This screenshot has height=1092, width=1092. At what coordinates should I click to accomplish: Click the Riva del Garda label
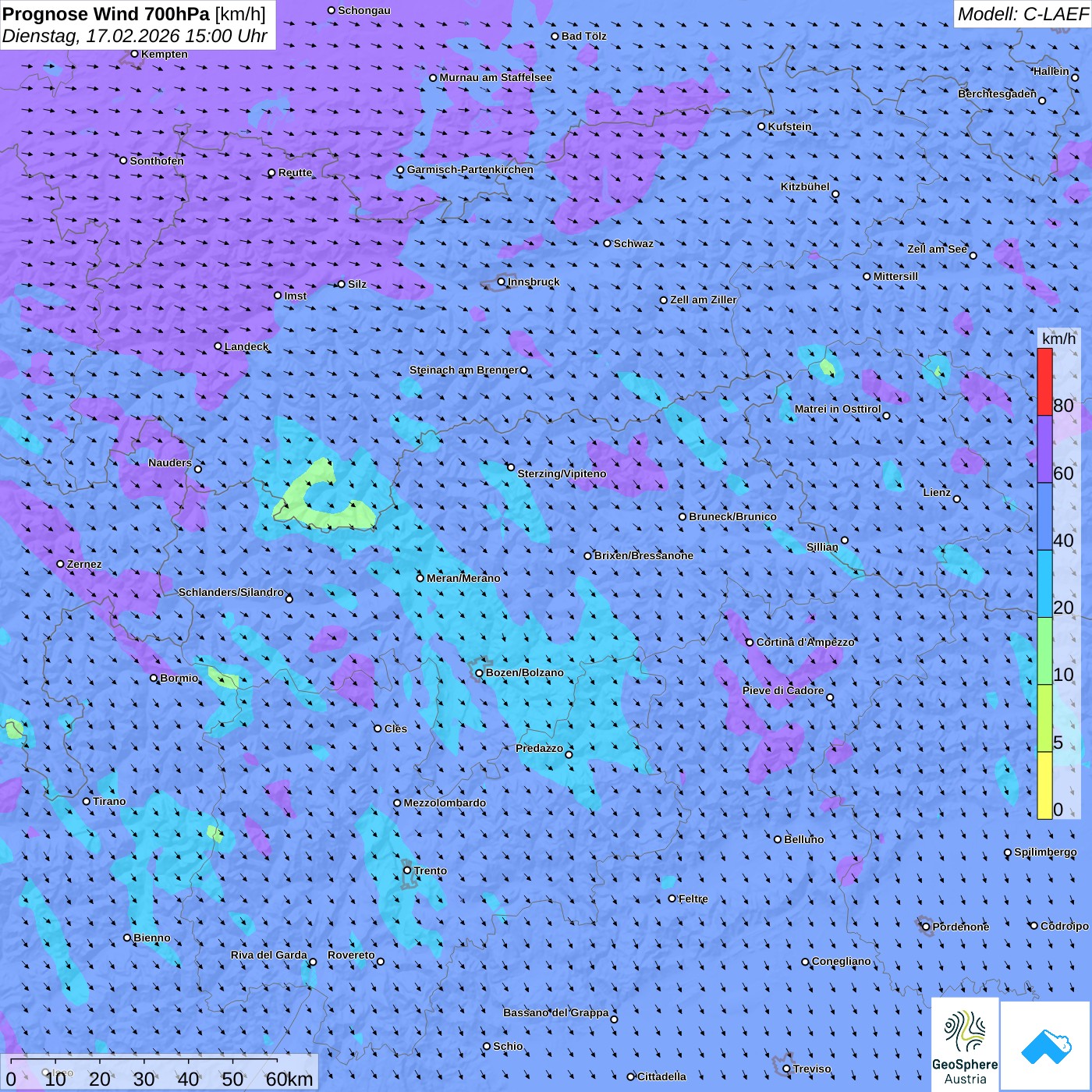pyautogui.click(x=268, y=955)
